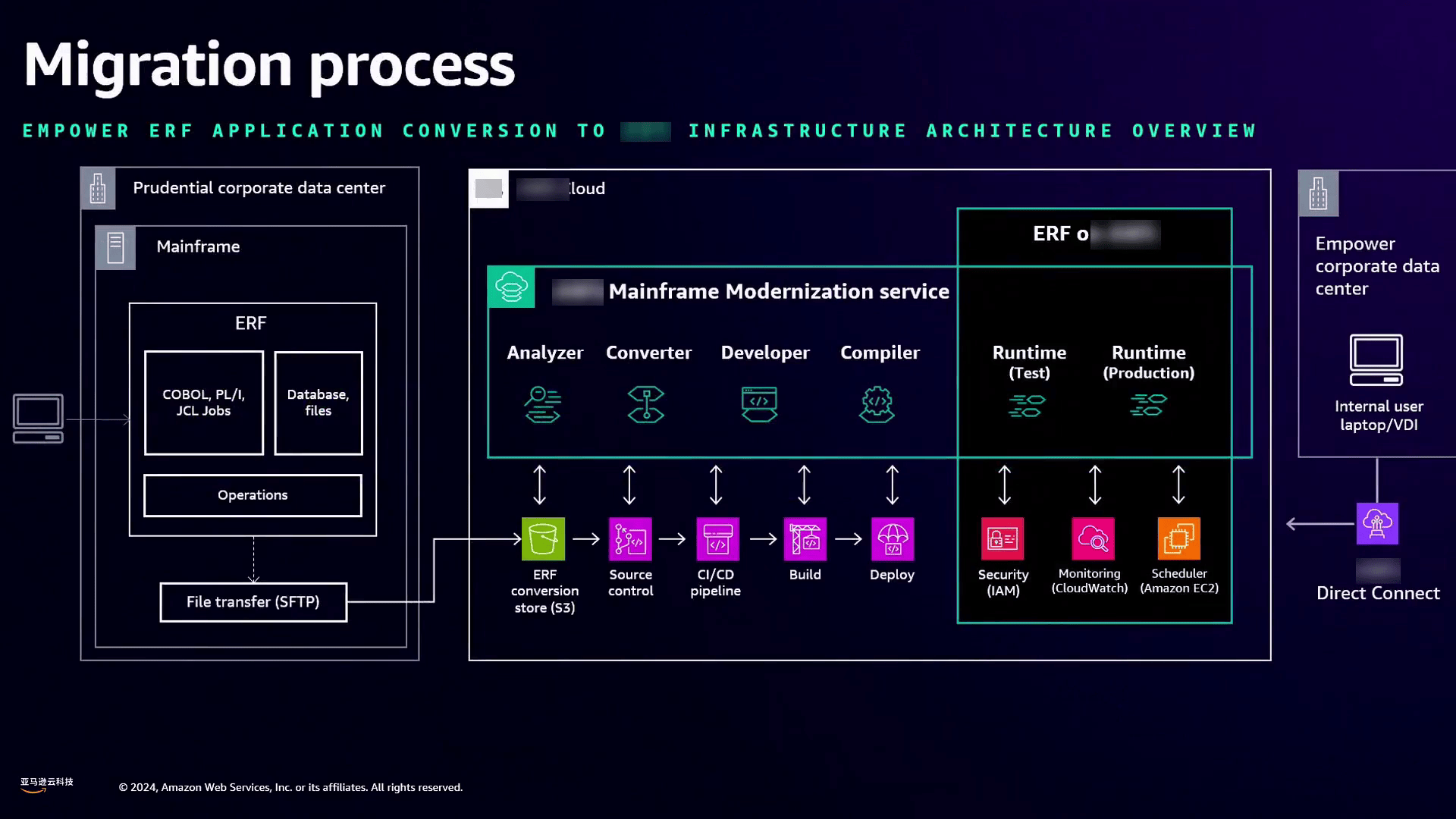Viewport: 1456px width, 819px height.
Task: Click the Developer code window icon
Action: [x=759, y=404]
